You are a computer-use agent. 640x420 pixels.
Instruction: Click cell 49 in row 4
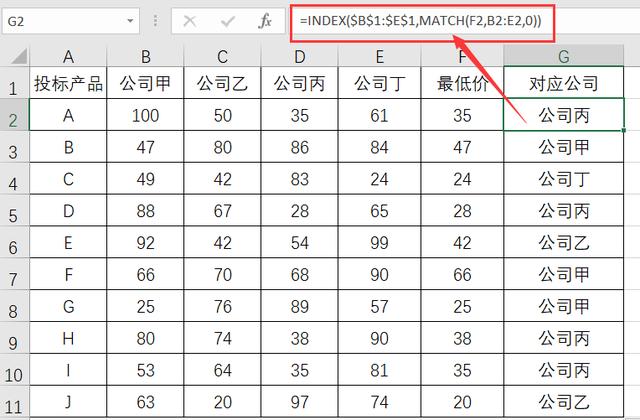click(x=145, y=179)
